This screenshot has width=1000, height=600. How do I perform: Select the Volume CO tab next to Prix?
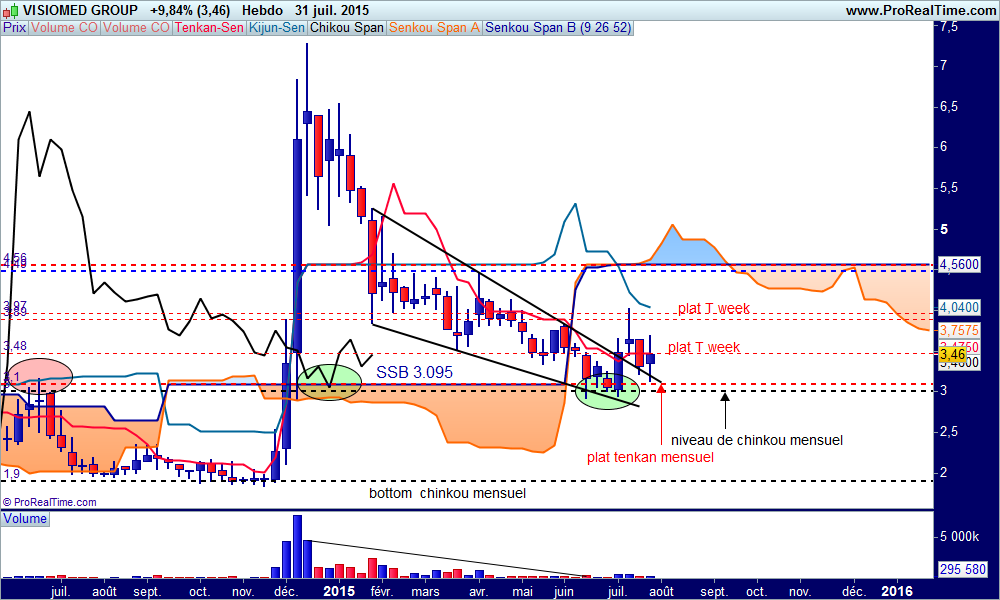(x=64, y=27)
